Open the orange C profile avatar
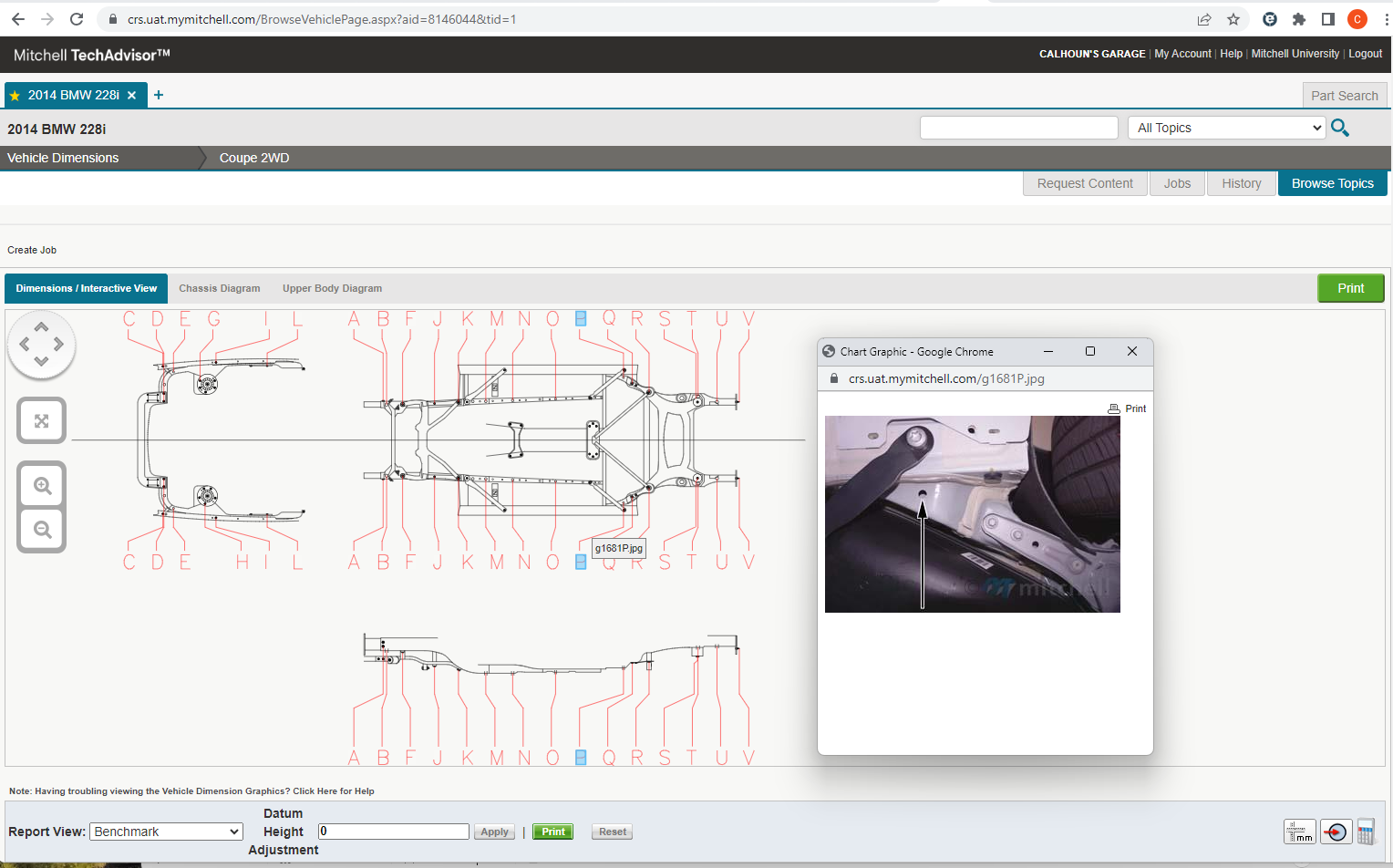The image size is (1393, 868). [x=1357, y=19]
